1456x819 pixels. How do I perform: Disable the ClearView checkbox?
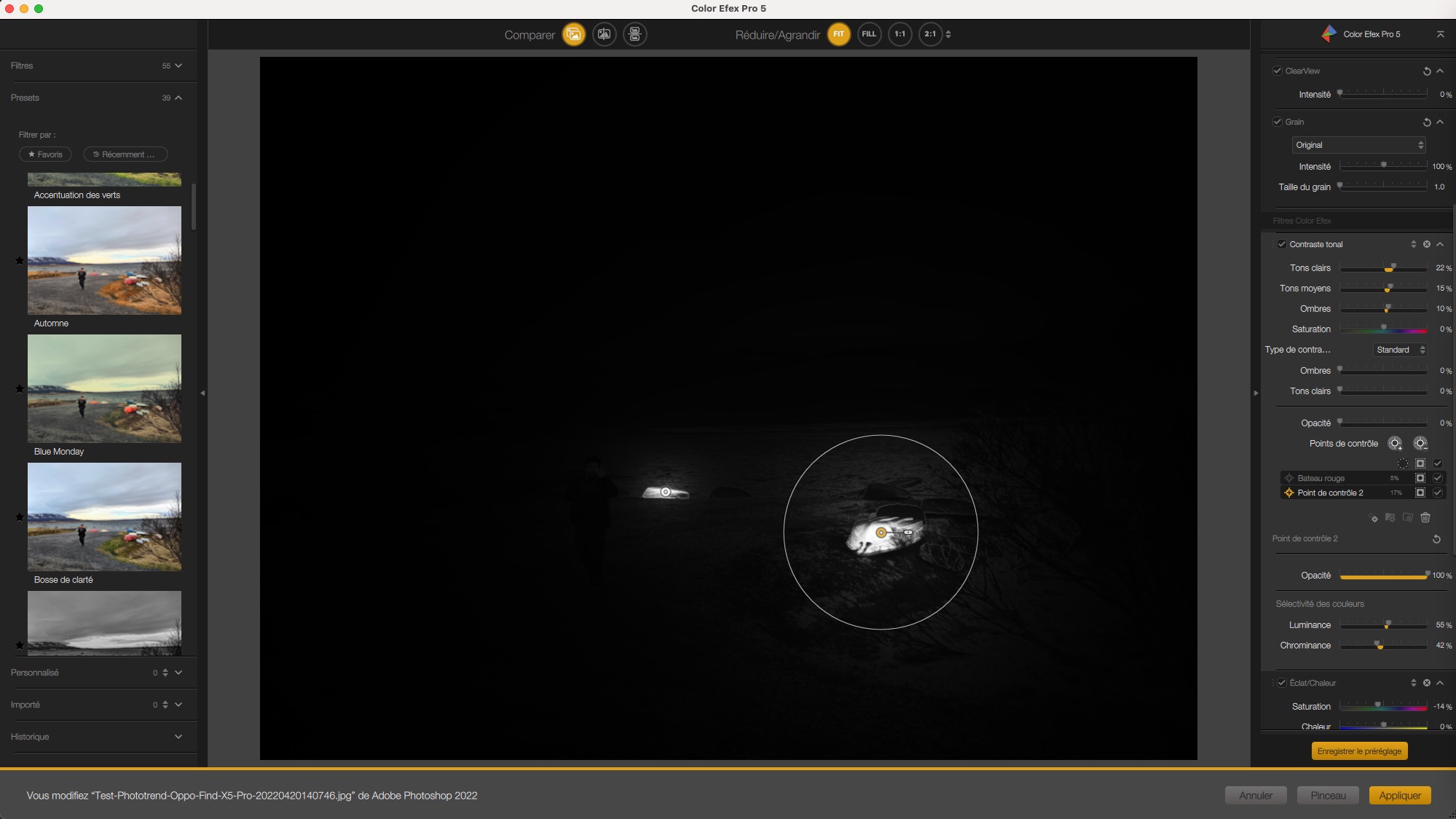pyautogui.click(x=1278, y=71)
